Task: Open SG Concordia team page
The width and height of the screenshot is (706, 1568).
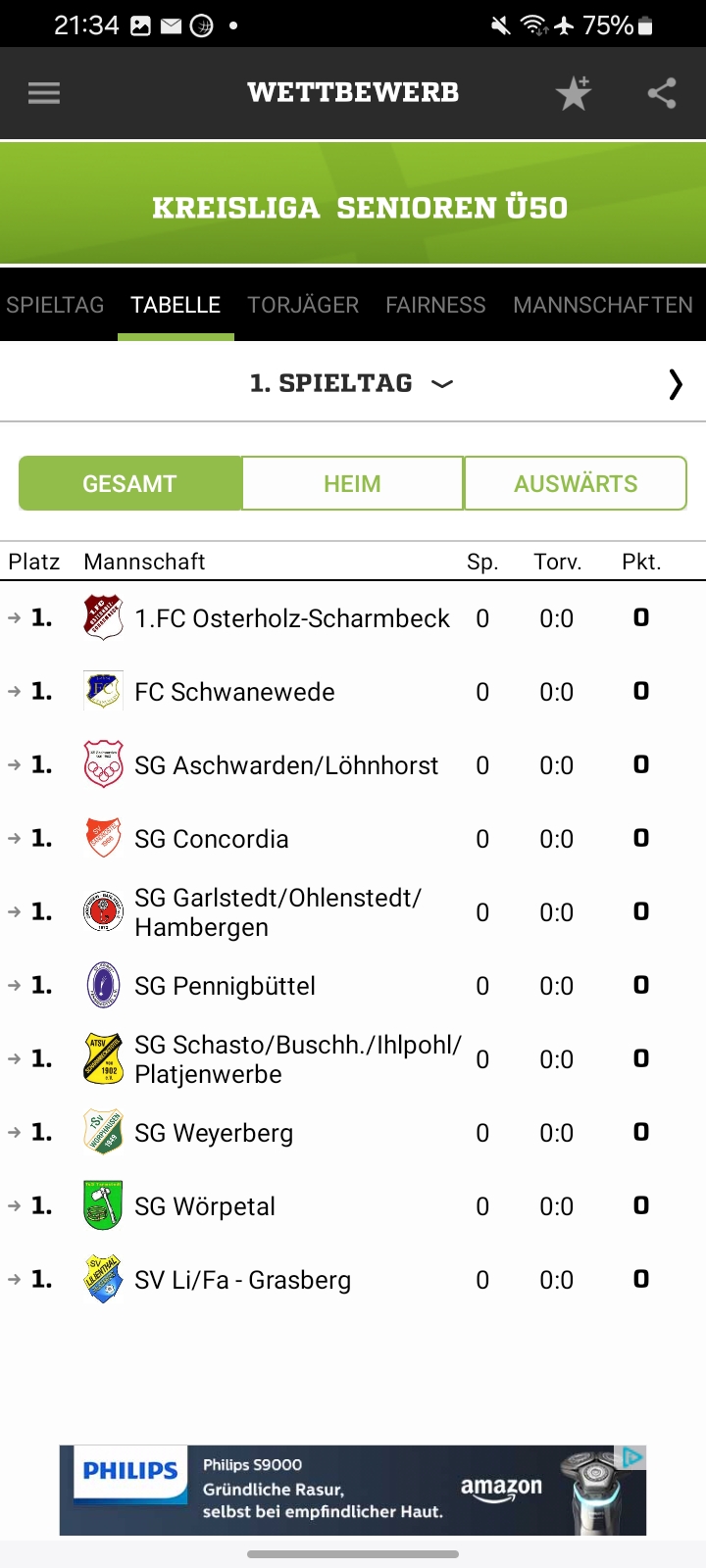Action: tap(212, 839)
